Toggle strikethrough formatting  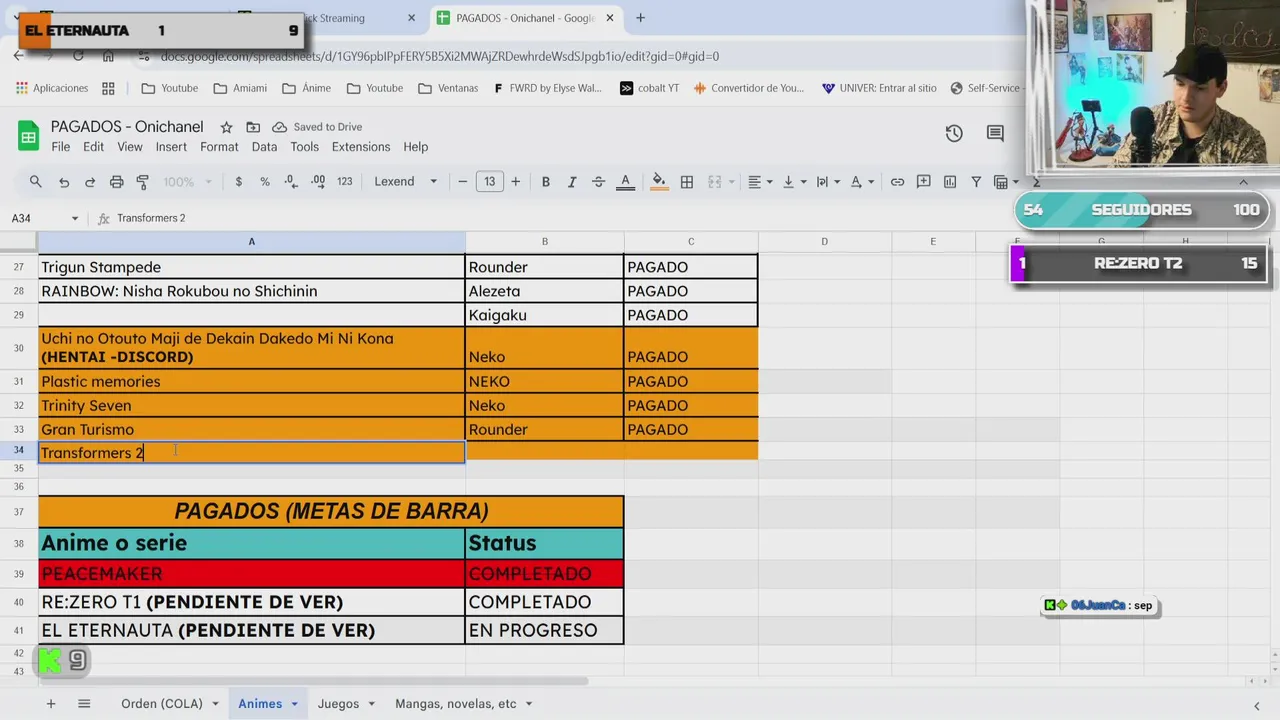coord(598,182)
